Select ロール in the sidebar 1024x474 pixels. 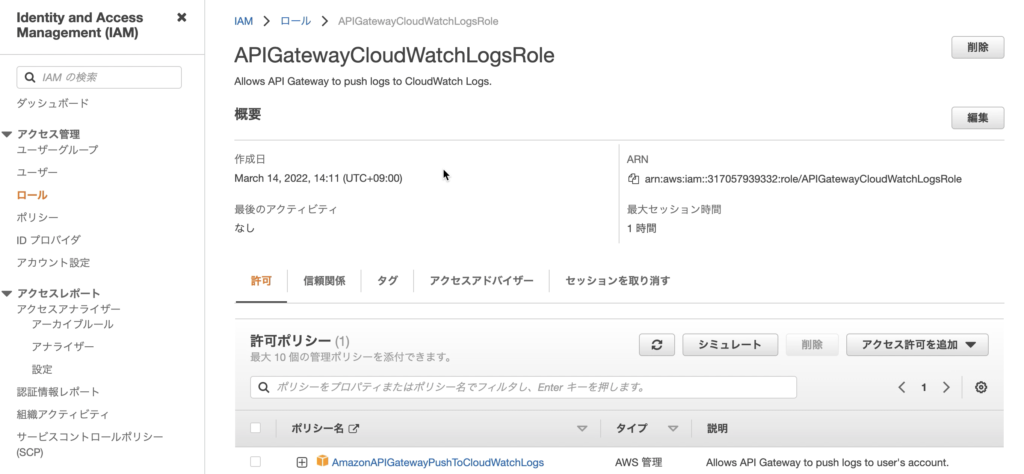tap(32, 195)
